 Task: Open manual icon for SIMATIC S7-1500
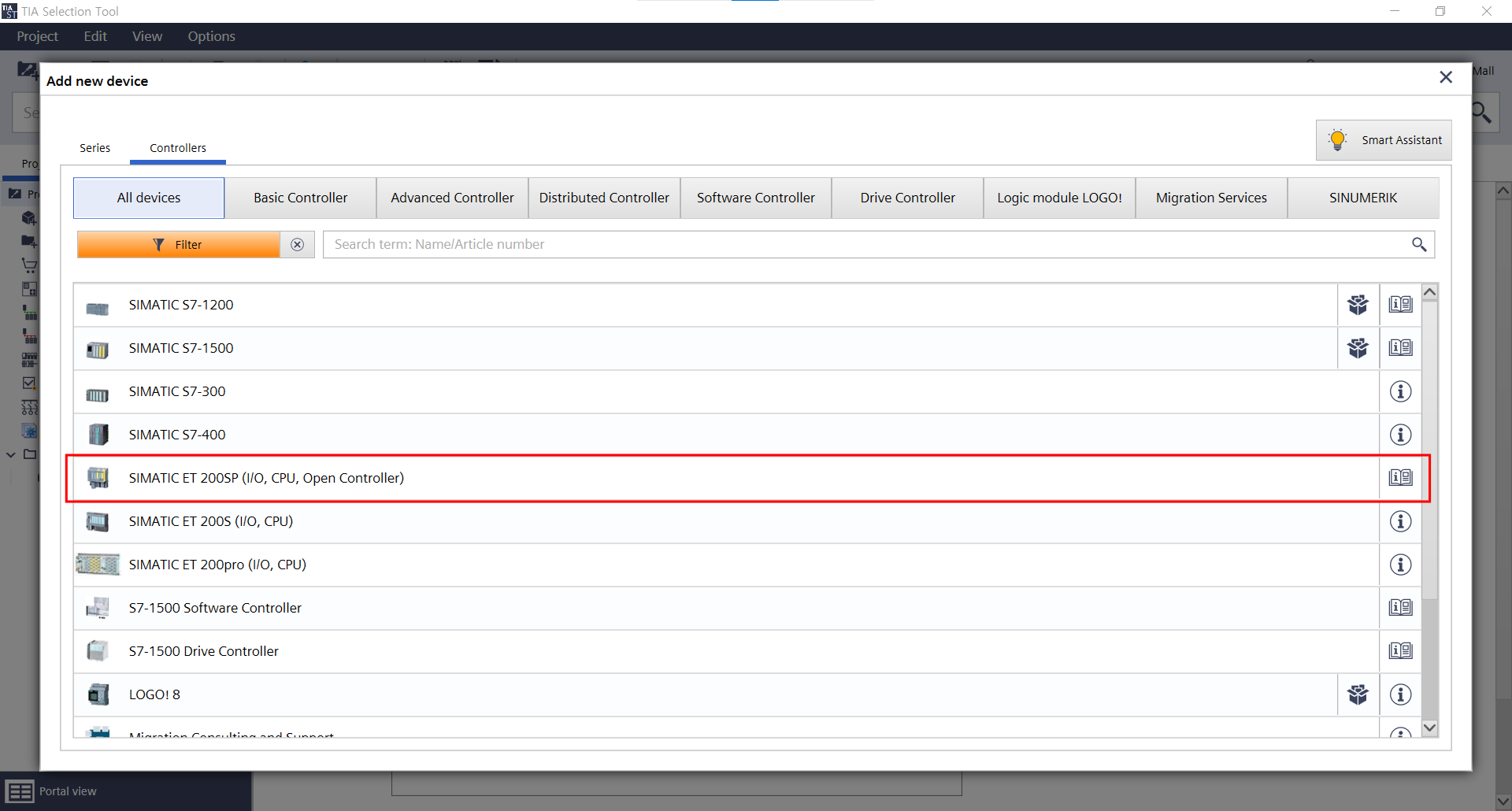1400,348
